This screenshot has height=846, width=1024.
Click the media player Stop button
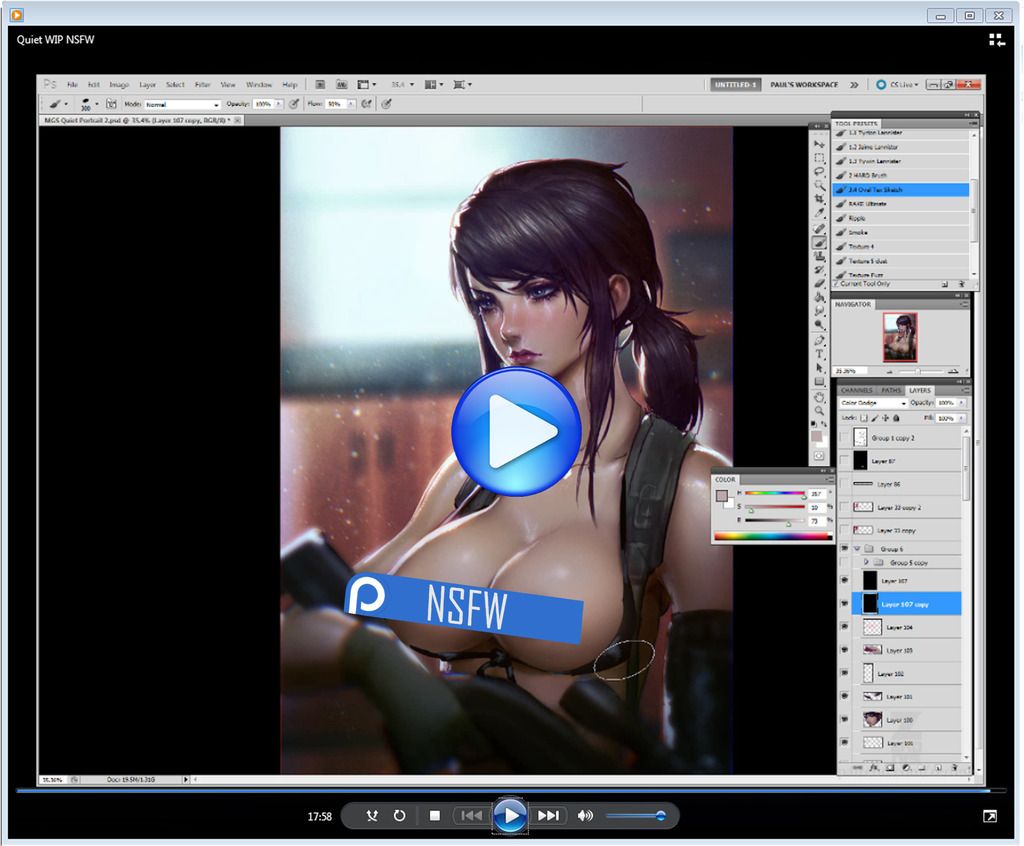tap(434, 816)
